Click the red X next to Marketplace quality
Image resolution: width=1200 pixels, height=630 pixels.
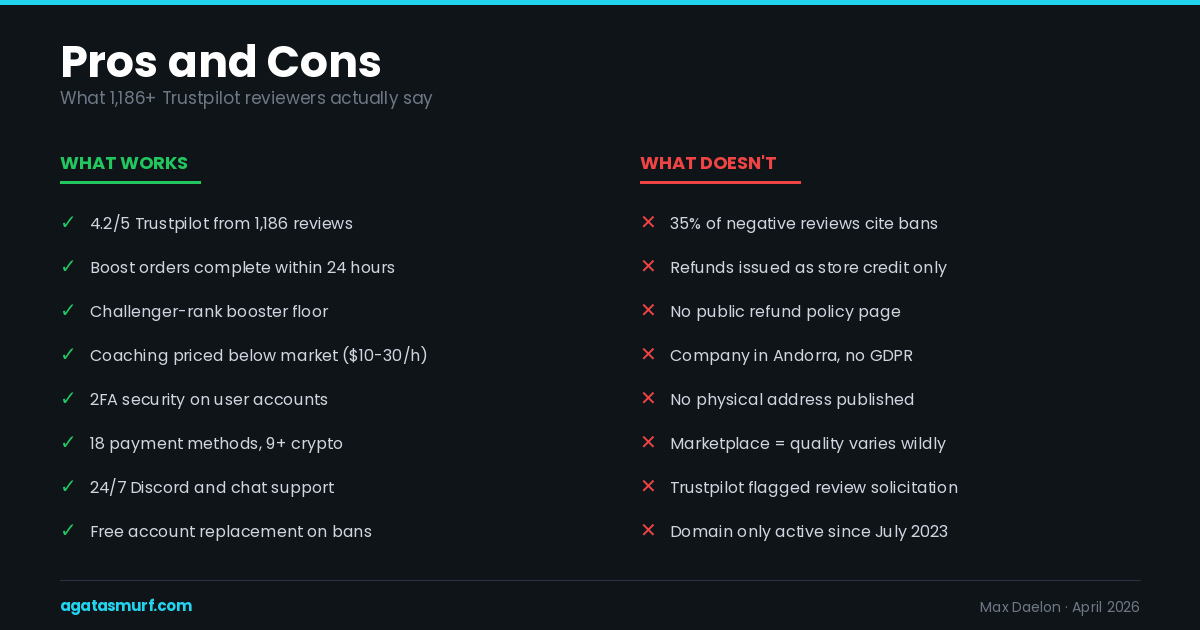point(648,442)
